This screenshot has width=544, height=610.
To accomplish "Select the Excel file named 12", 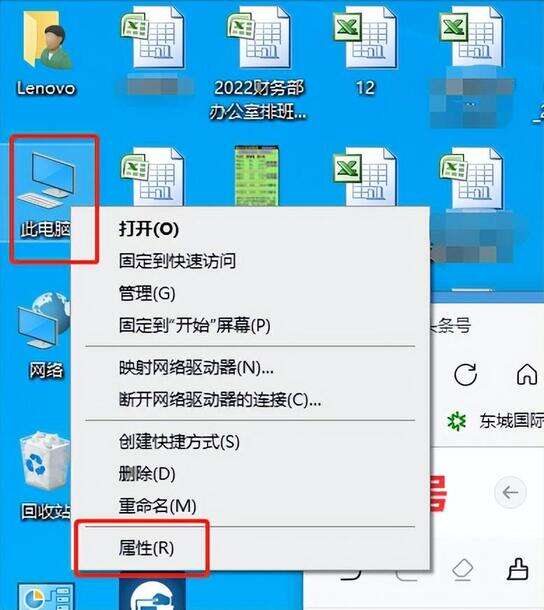I will coord(365,51).
